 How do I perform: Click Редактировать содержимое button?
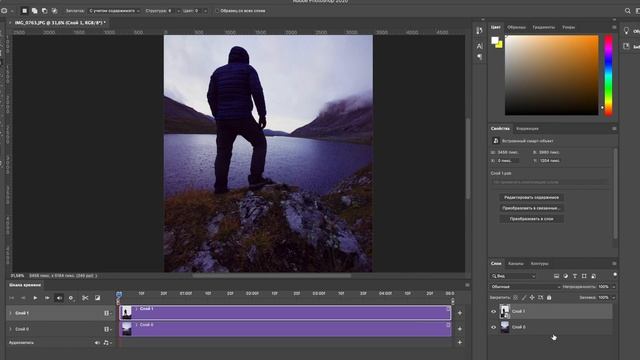531,198
